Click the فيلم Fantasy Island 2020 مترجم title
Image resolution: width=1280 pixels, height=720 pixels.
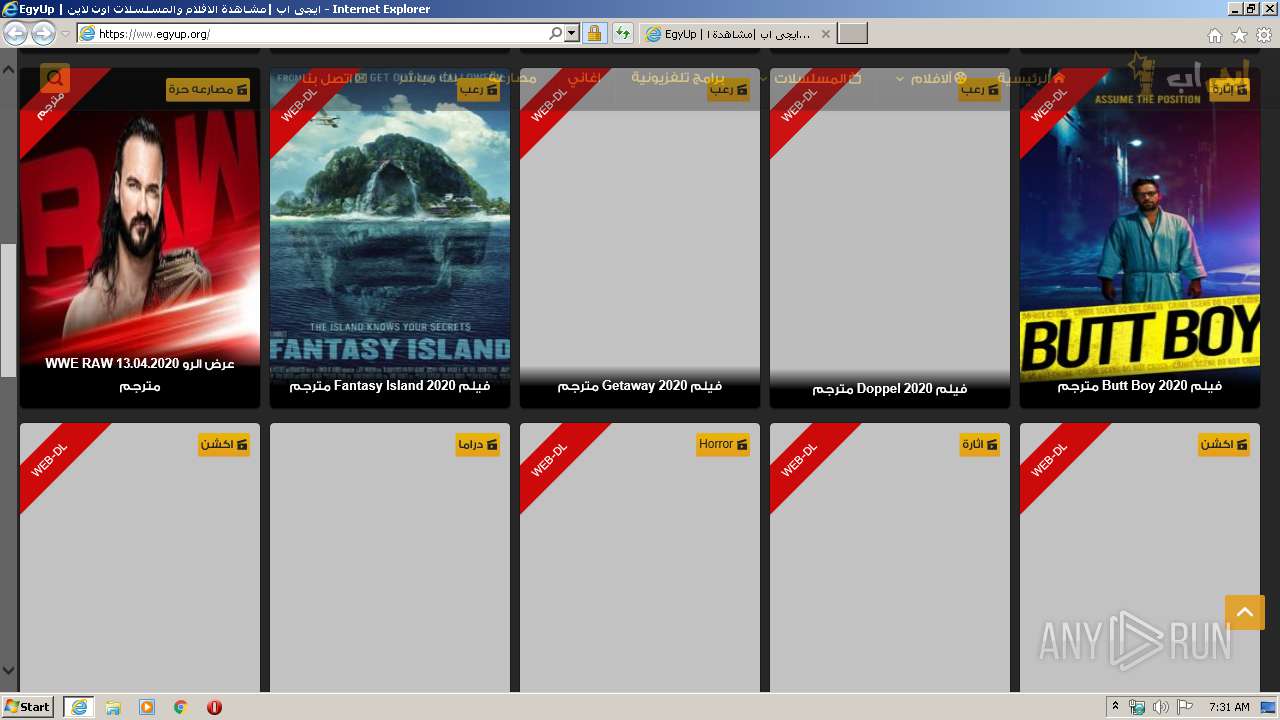click(390, 386)
